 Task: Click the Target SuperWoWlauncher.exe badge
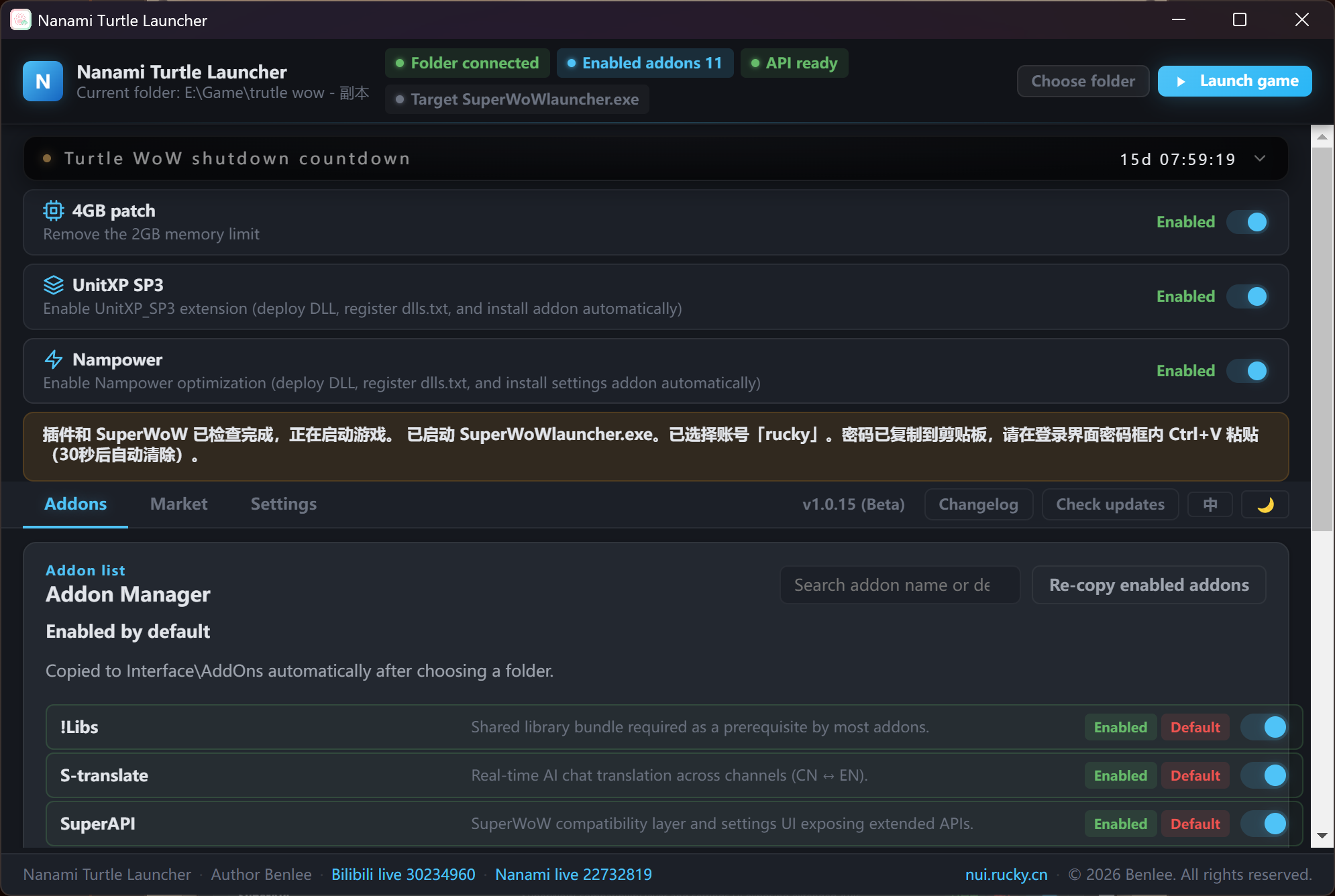[x=517, y=99]
